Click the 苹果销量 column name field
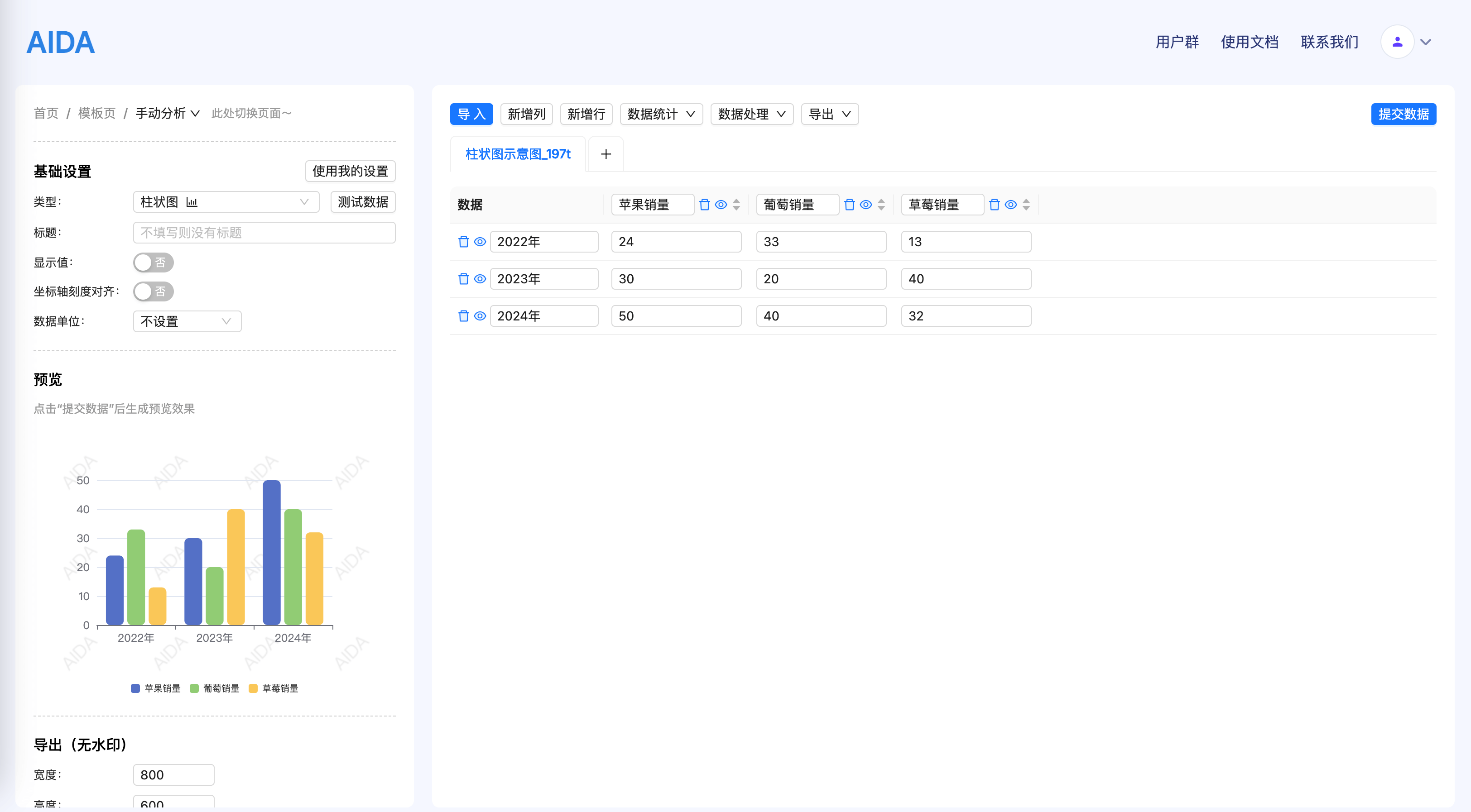This screenshot has width=1471, height=812. (653, 204)
